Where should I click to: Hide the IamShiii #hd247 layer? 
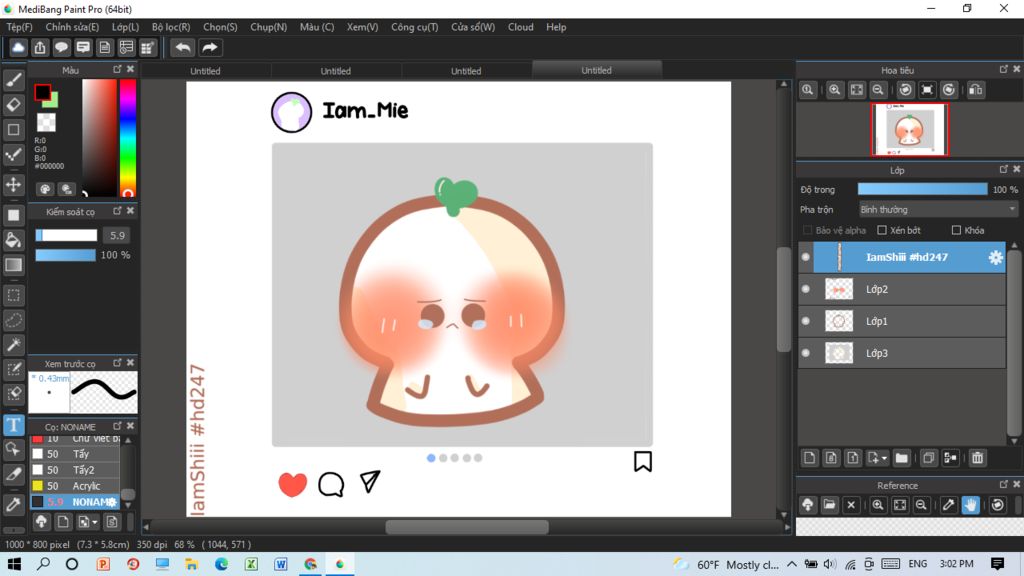[806, 257]
